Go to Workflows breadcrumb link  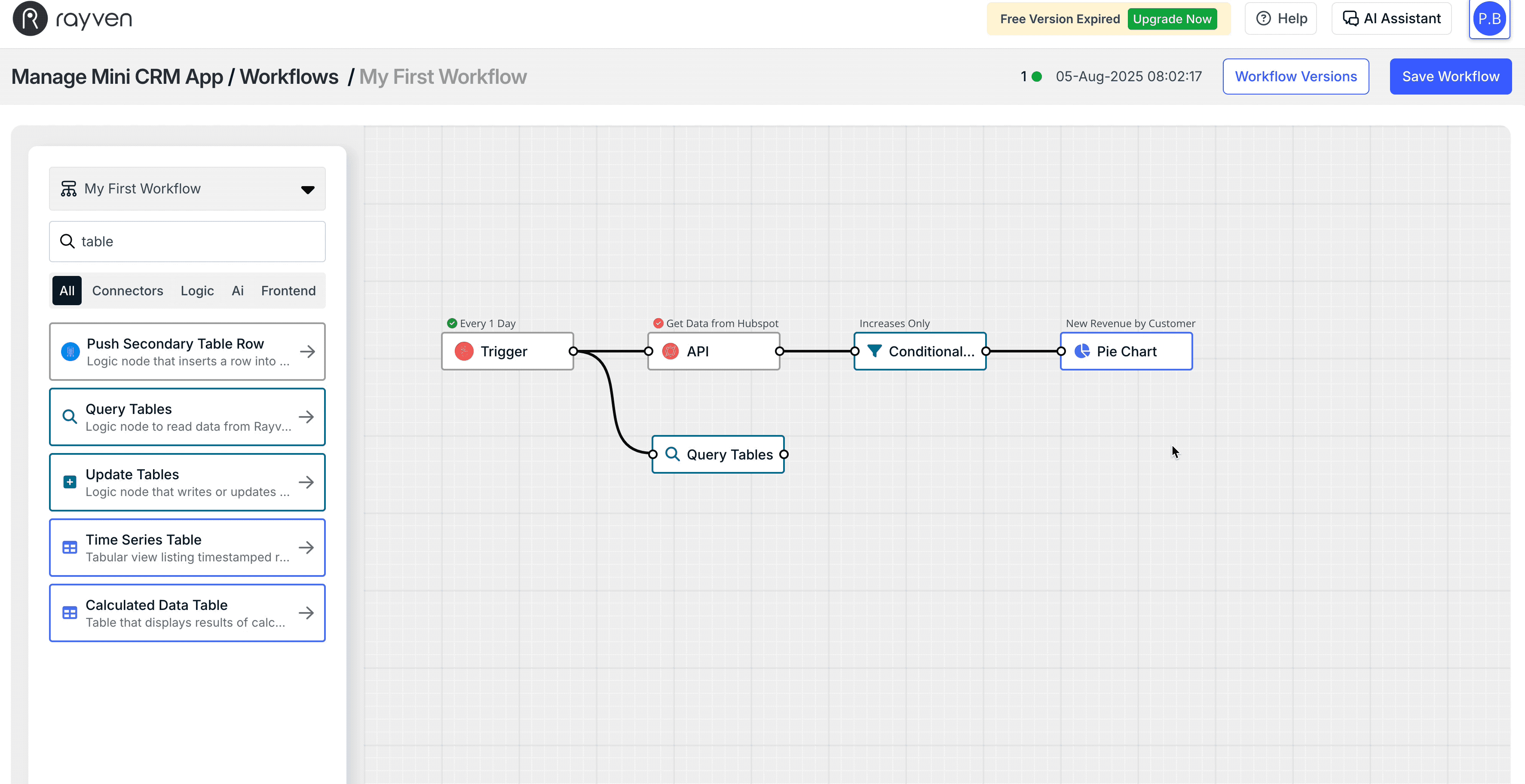click(x=289, y=77)
